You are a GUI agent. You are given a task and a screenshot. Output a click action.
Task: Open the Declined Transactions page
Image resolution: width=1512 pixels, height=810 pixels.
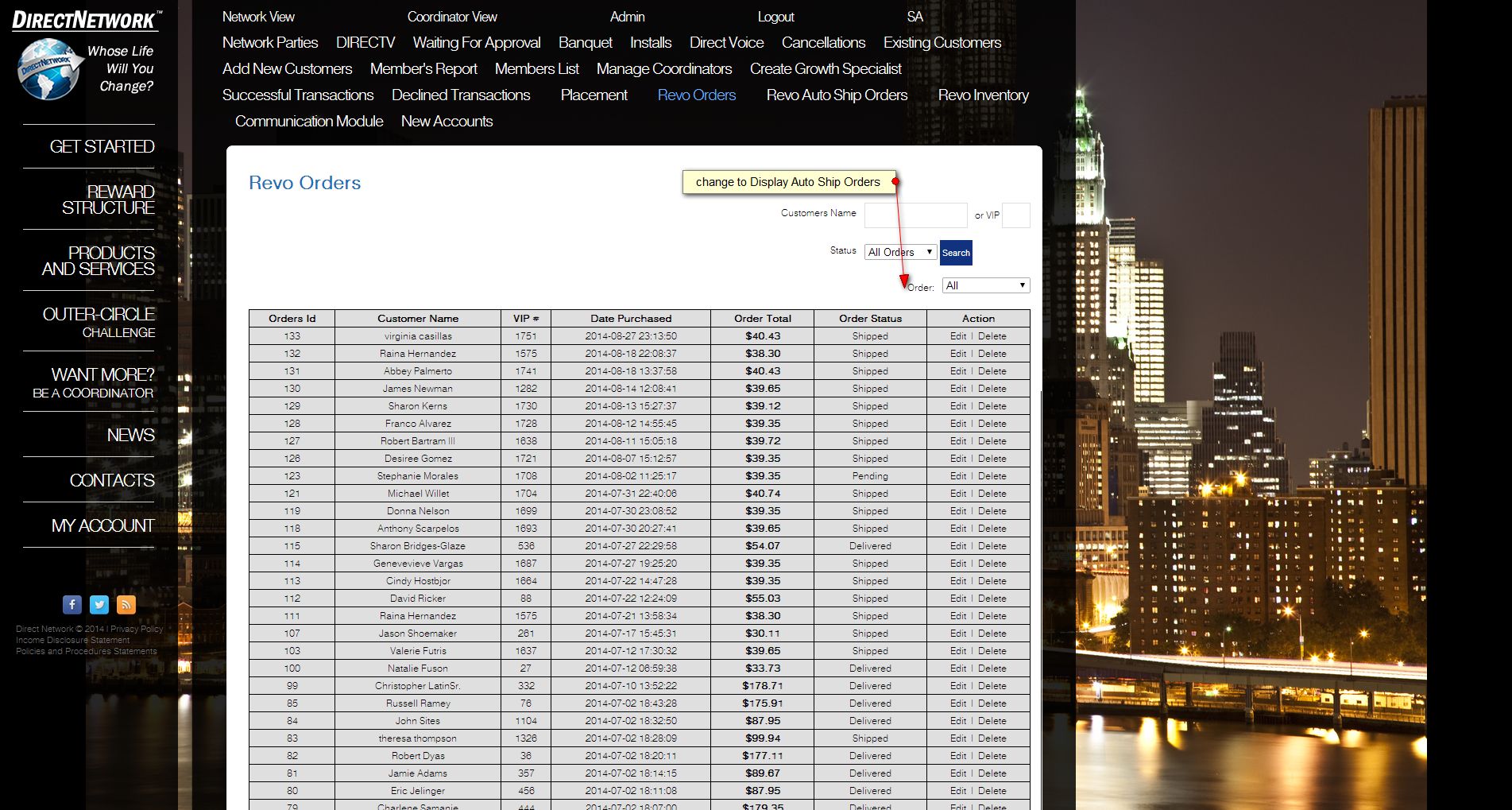[461, 95]
